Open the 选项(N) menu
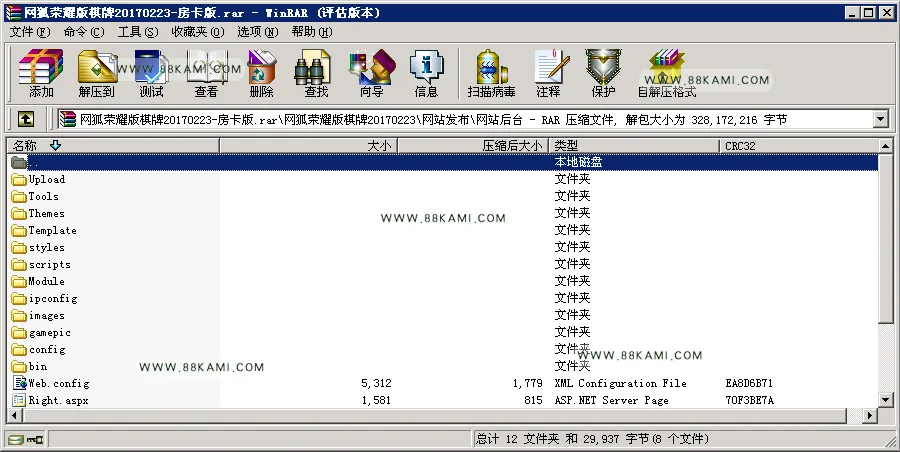 pyautogui.click(x=258, y=32)
